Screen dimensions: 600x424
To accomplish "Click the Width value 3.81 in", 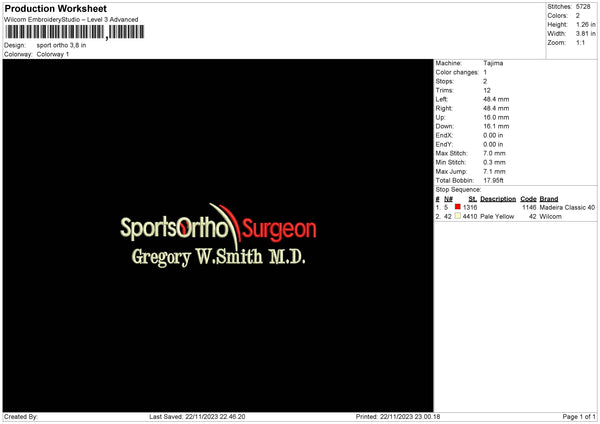I will 586,34.
